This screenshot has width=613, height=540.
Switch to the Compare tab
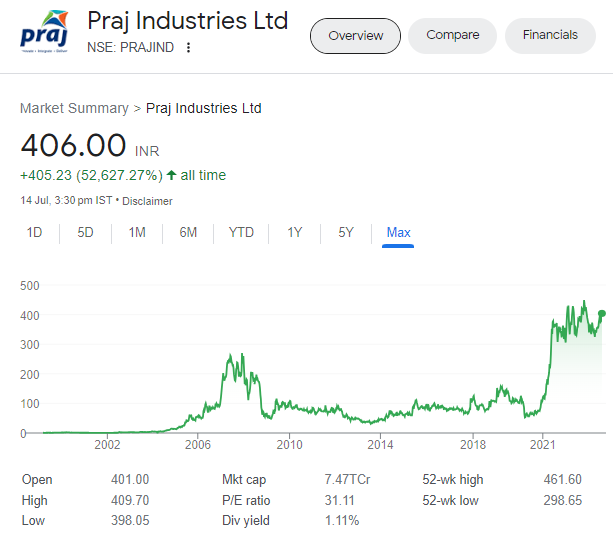[452, 35]
